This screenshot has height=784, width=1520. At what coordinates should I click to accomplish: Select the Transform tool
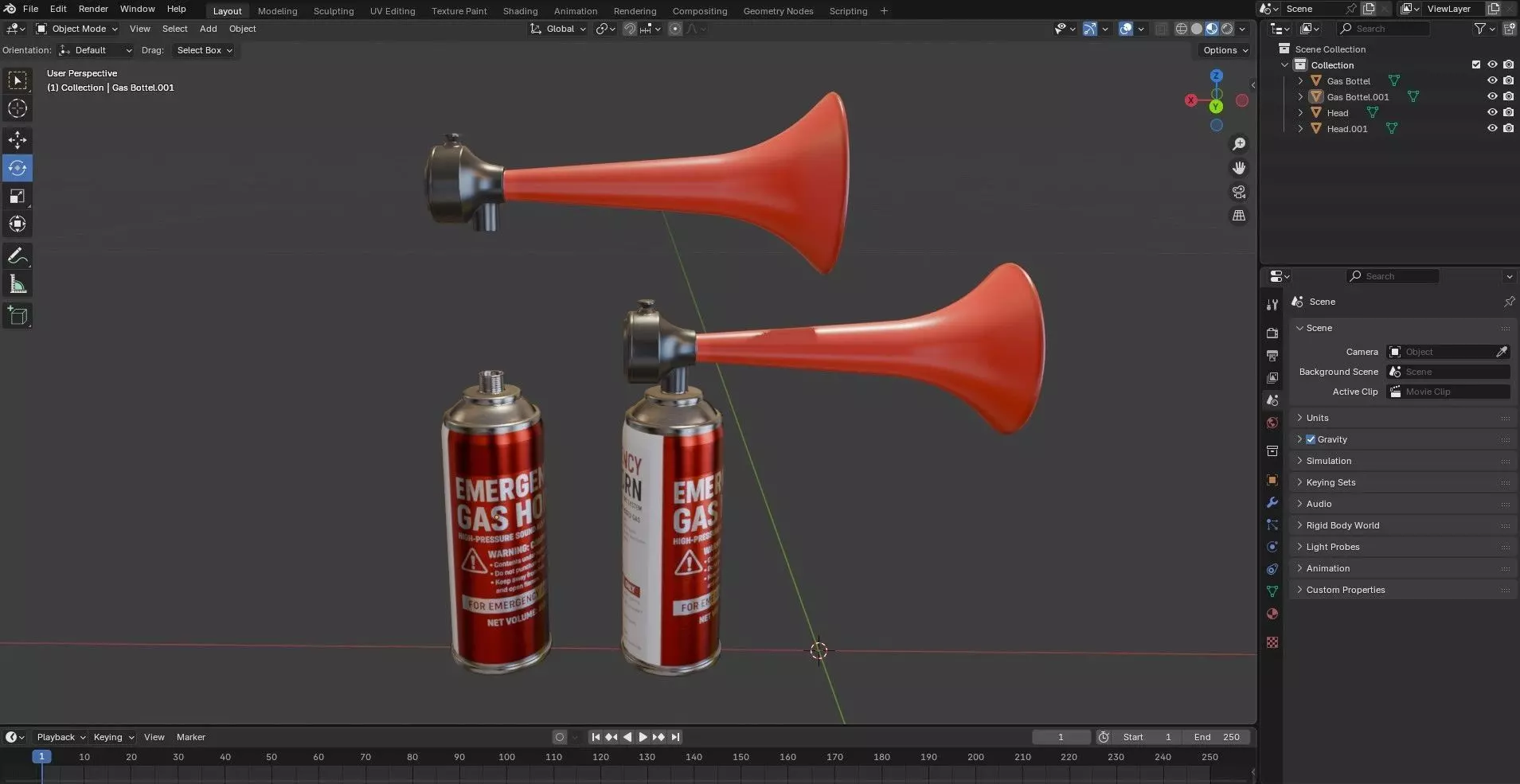pos(18,224)
